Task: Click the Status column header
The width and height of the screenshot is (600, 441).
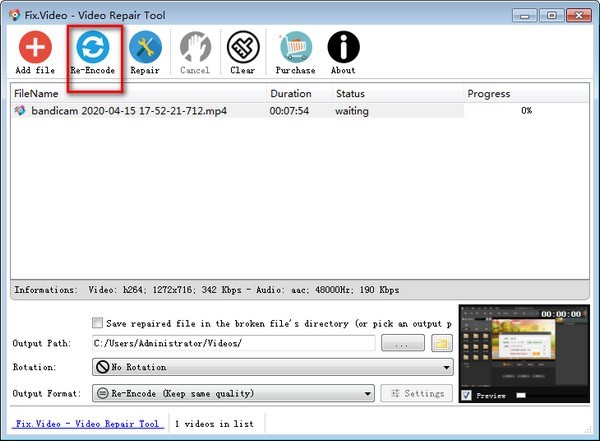Action: pyautogui.click(x=398, y=93)
